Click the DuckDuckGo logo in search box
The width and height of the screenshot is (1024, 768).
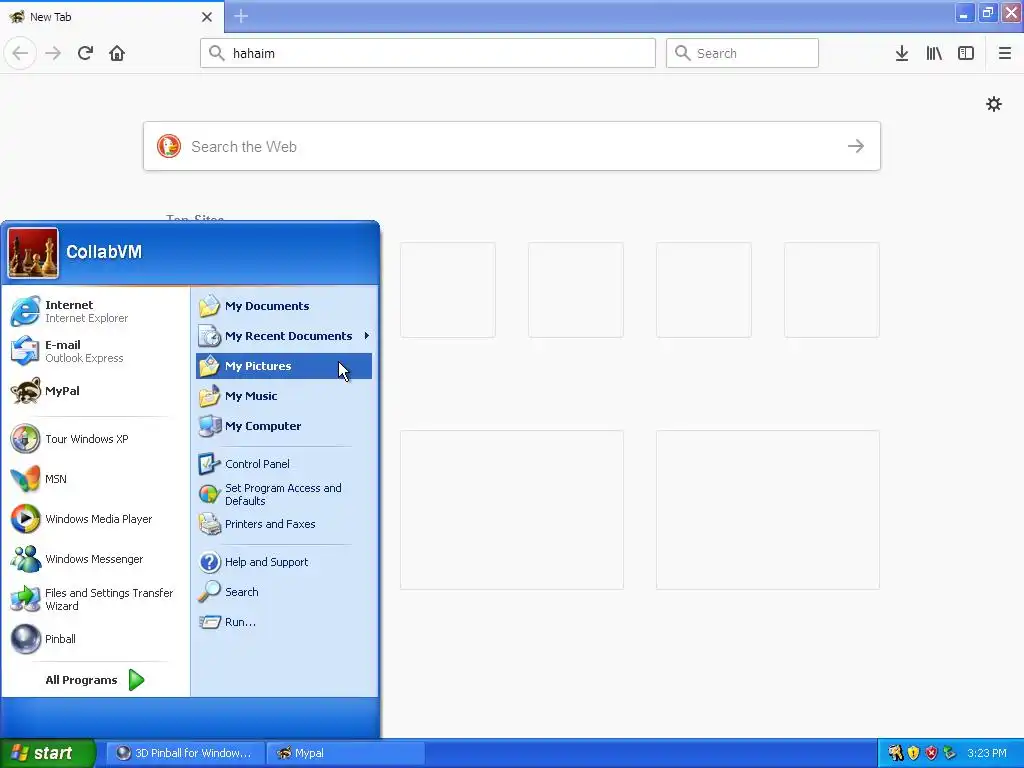(168, 146)
